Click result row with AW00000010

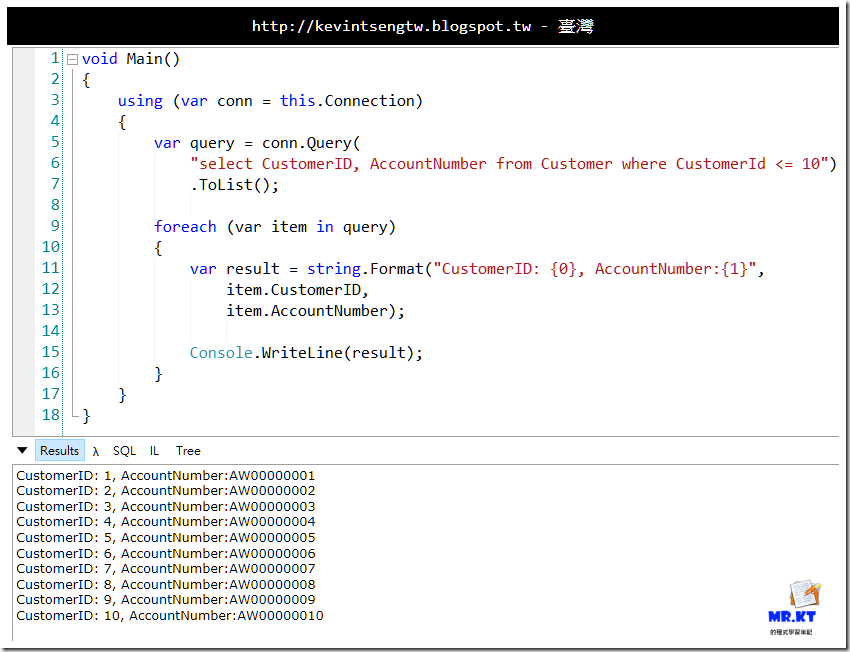point(170,616)
